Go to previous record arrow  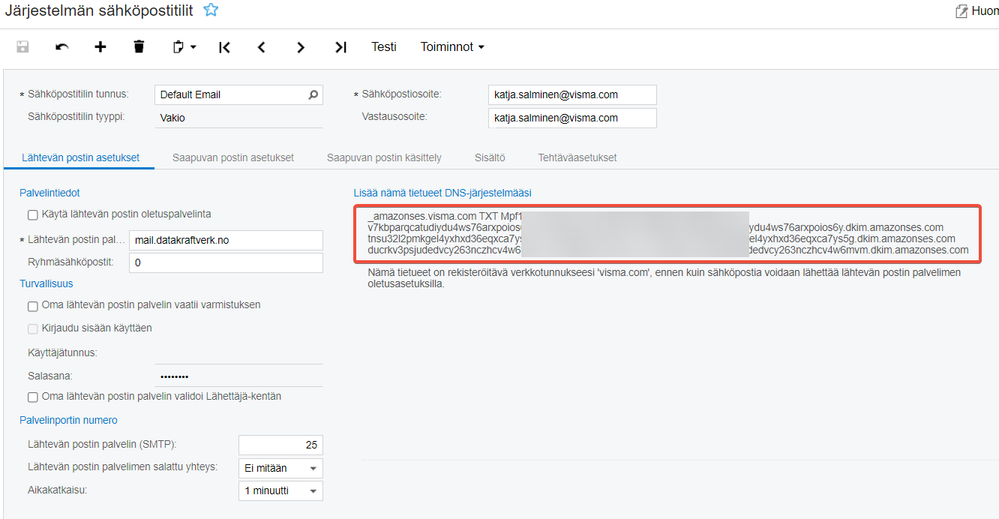point(261,47)
